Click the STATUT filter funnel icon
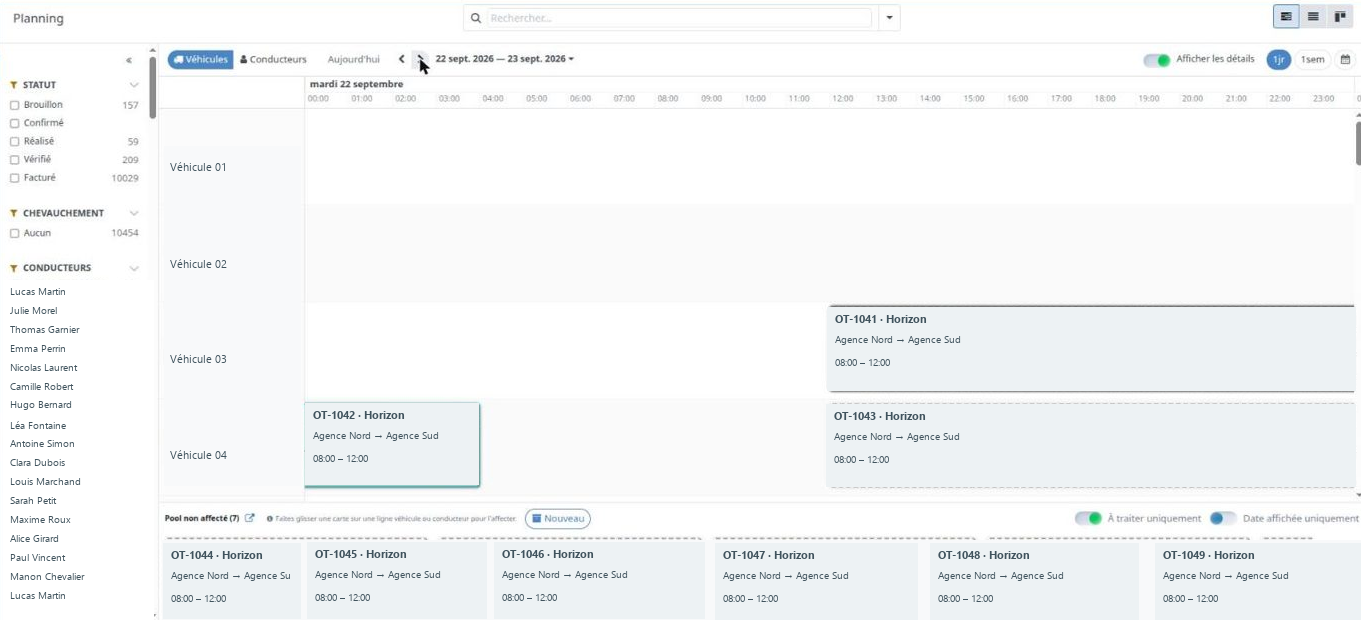The height and width of the screenshot is (620, 1361). coord(14,85)
